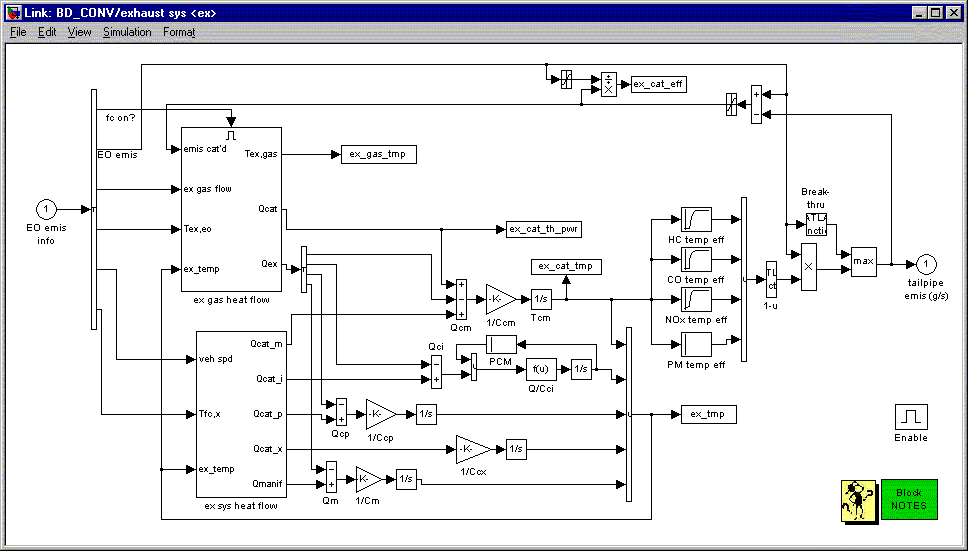
Task: Click the yellow monkey help icon
Action: tap(857, 499)
